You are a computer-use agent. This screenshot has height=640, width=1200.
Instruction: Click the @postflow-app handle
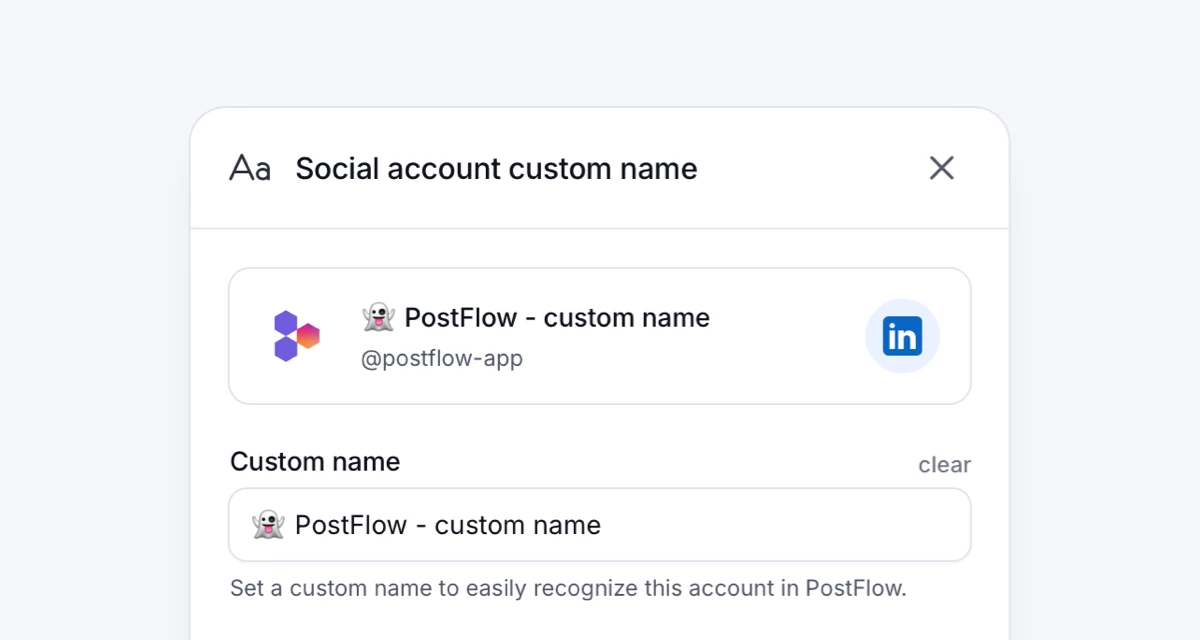click(x=443, y=358)
